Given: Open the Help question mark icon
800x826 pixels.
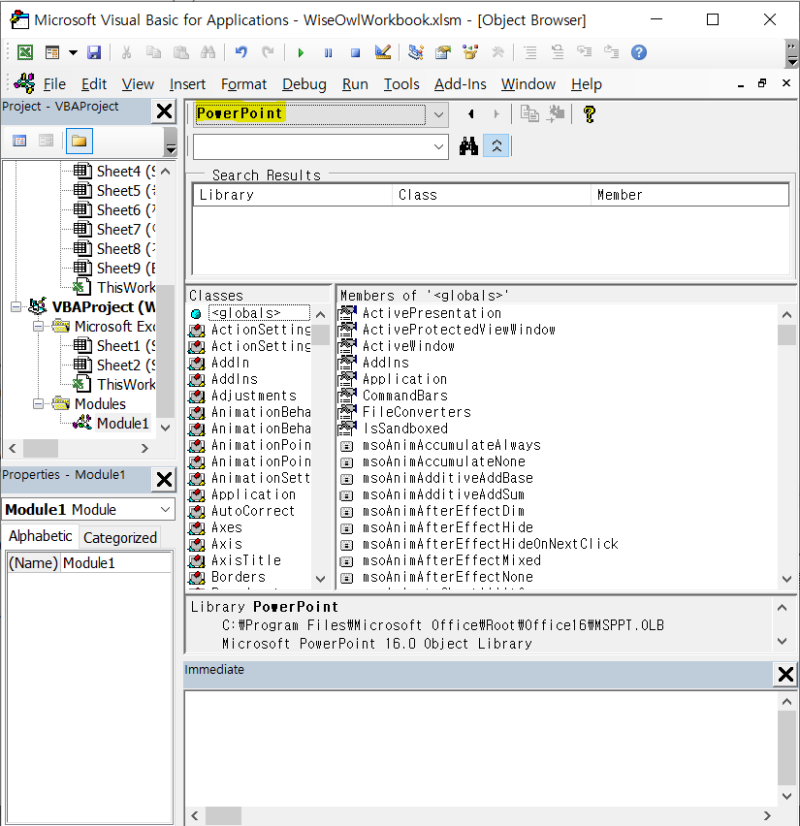Looking at the screenshot, I should click(638, 52).
